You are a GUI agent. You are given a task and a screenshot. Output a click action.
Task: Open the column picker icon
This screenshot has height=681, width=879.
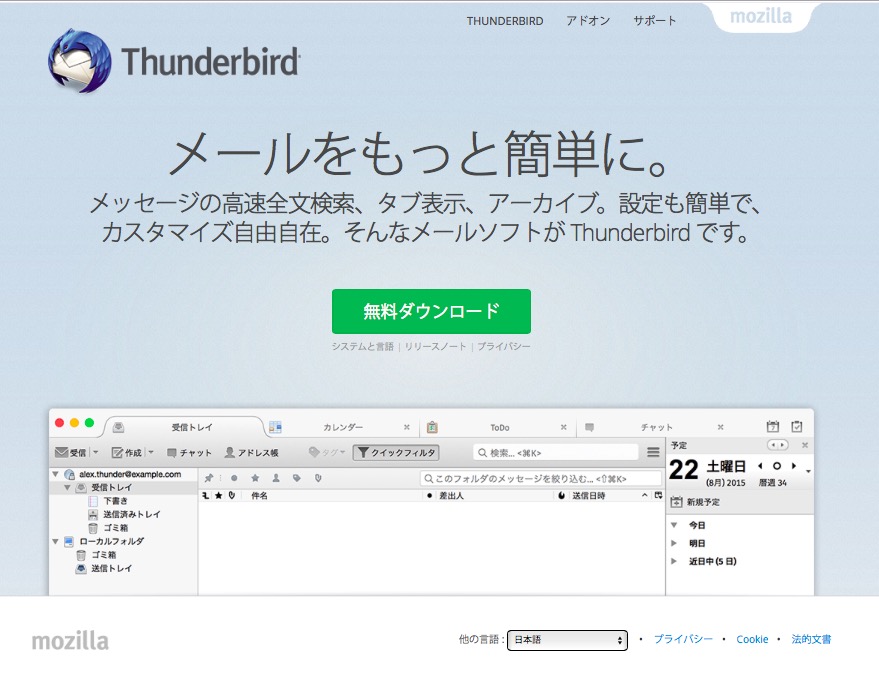click(658, 495)
